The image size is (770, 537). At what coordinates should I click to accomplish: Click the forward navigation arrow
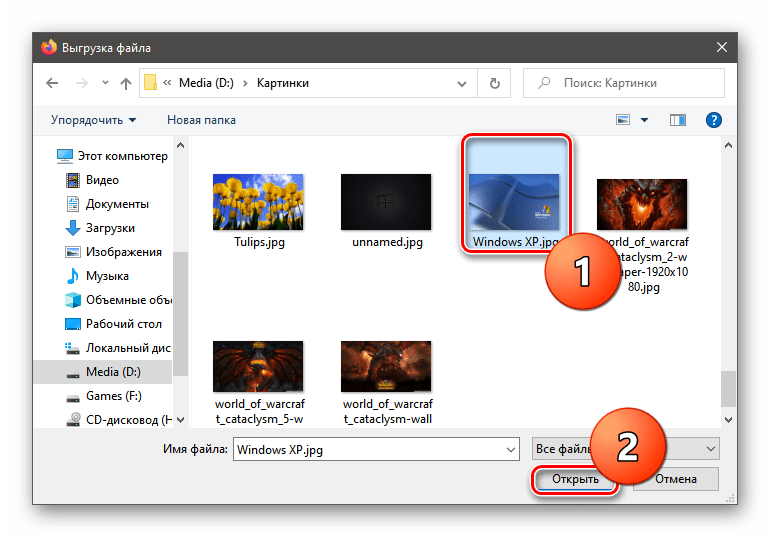point(82,83)
